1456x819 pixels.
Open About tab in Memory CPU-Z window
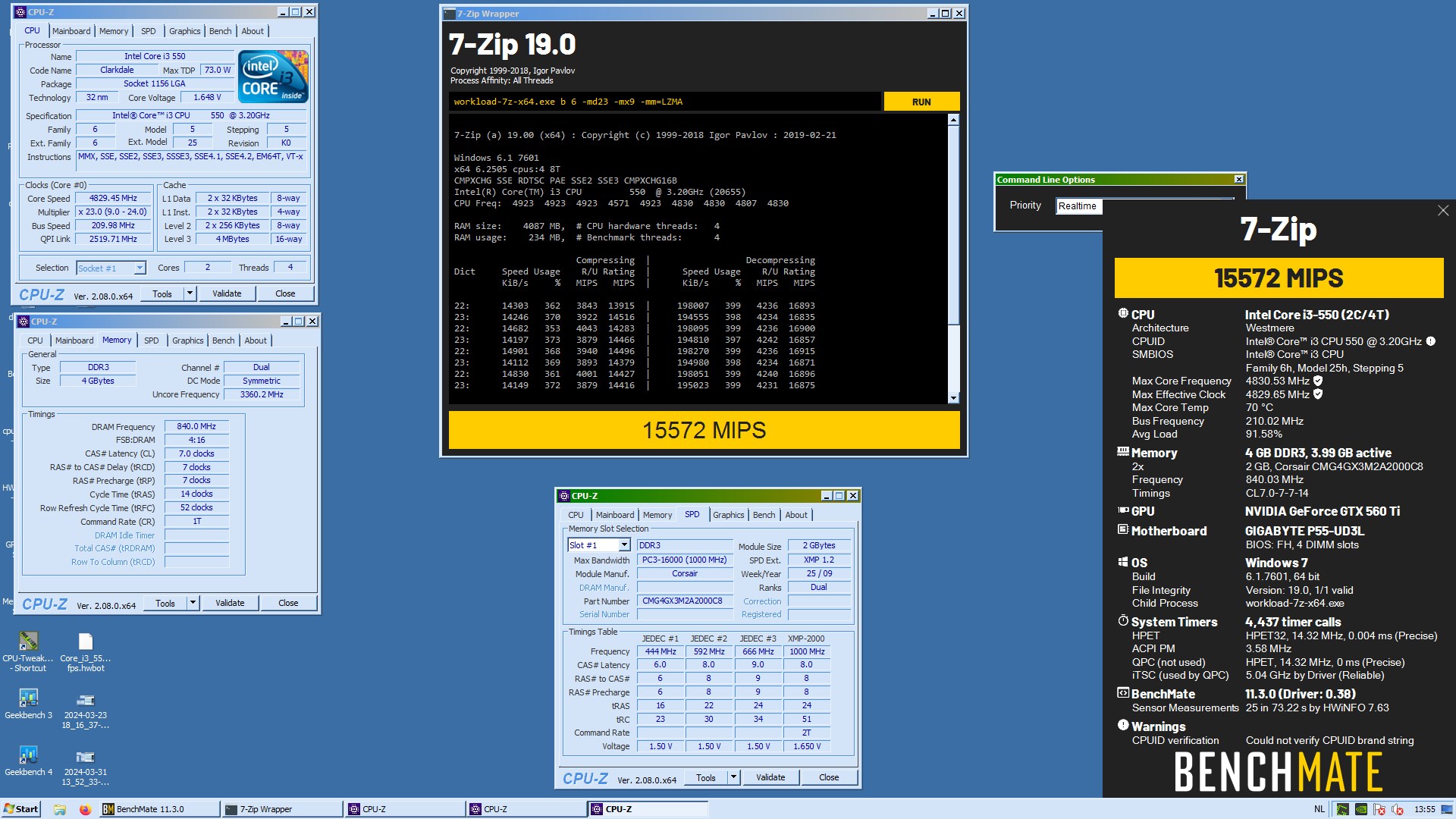tap(256, 340)
